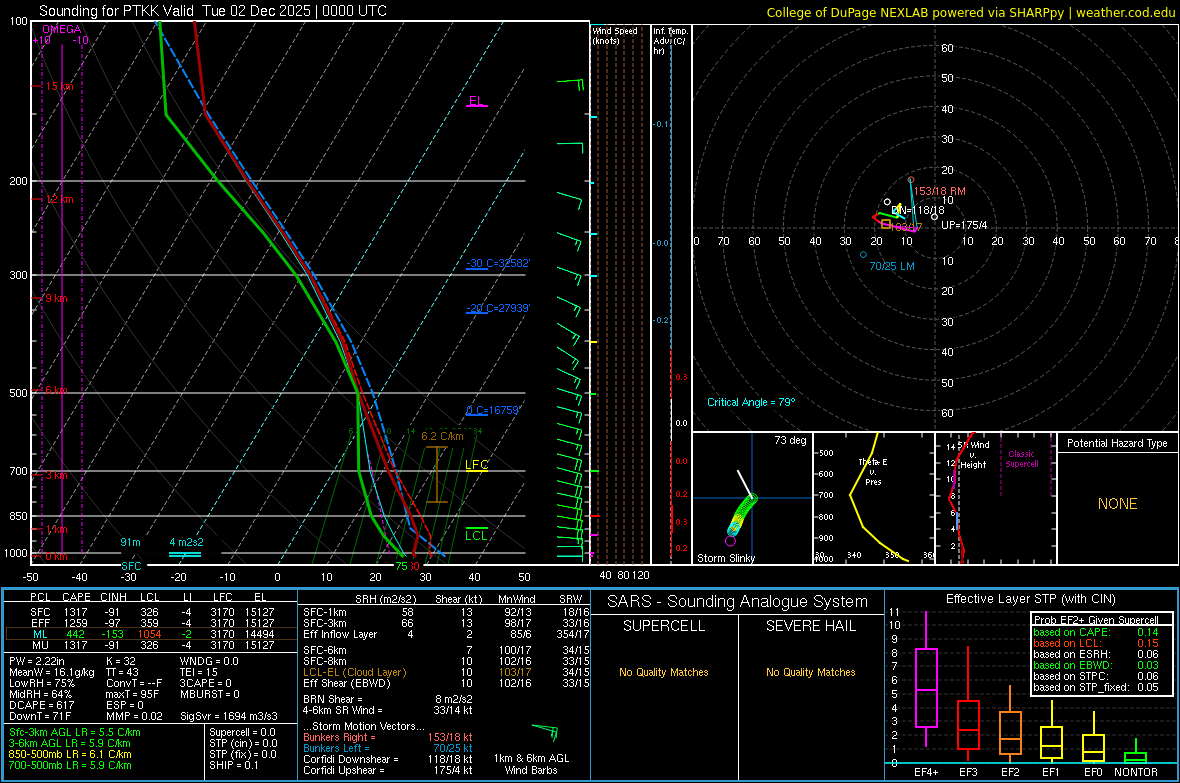Viewport: 1180px width, 783px height.
Task: Select the 0 C=16759' freezing level label
Action: 493,410
